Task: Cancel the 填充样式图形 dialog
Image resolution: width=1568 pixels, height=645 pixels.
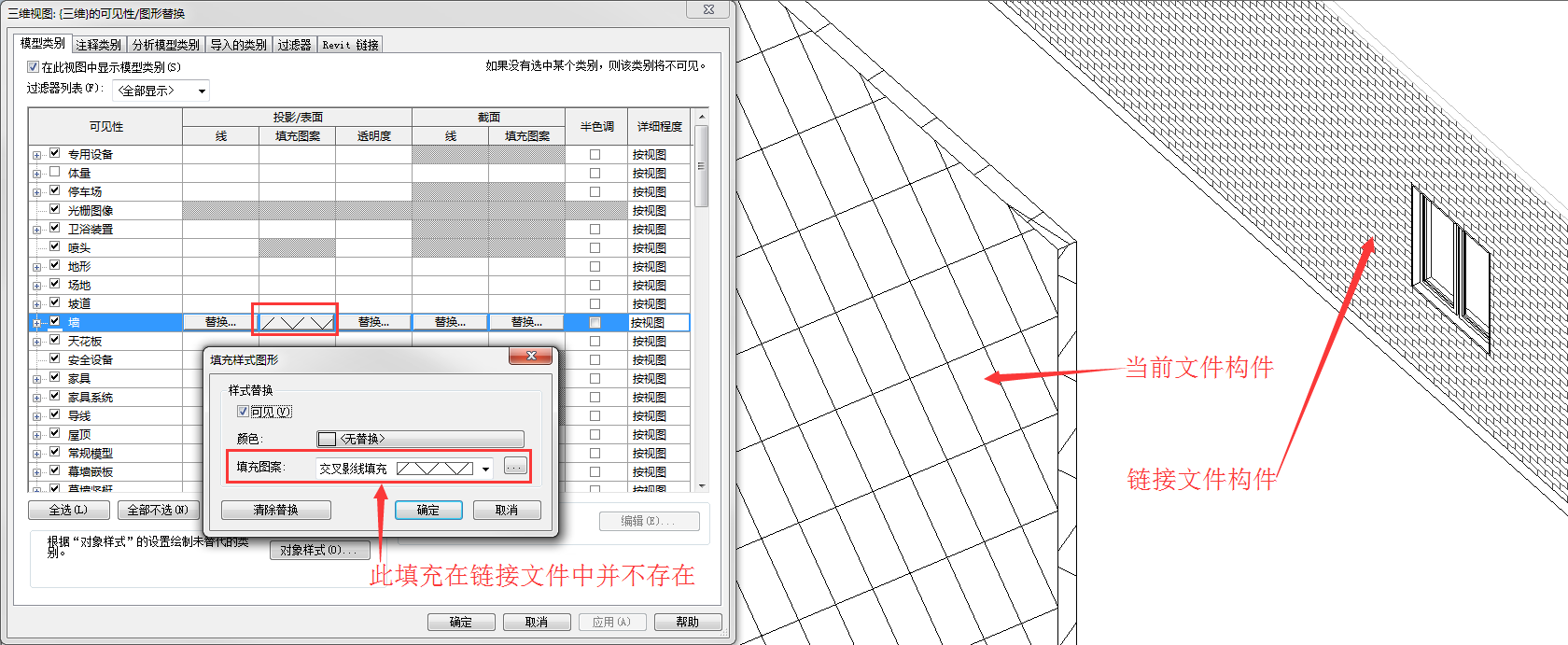Action: coord(507,510)
